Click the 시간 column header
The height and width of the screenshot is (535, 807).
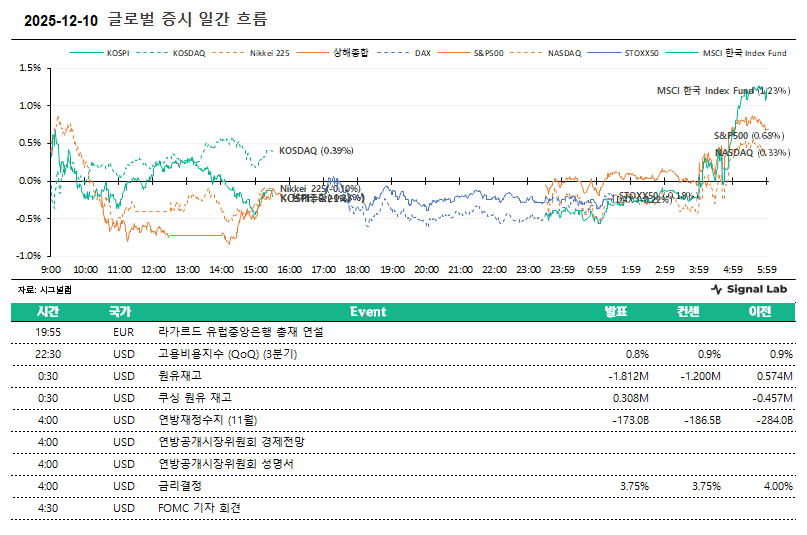[47, 312]
